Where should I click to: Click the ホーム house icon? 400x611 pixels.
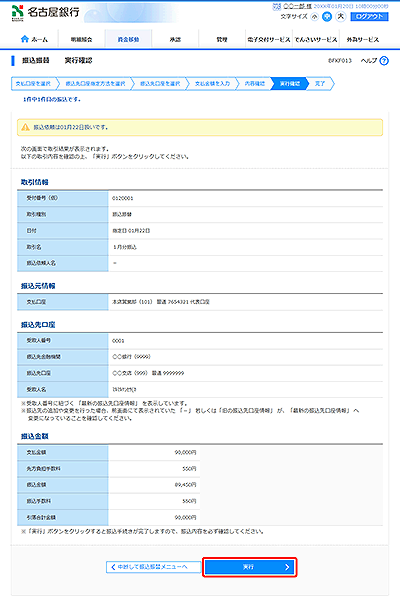click(25, 39)
